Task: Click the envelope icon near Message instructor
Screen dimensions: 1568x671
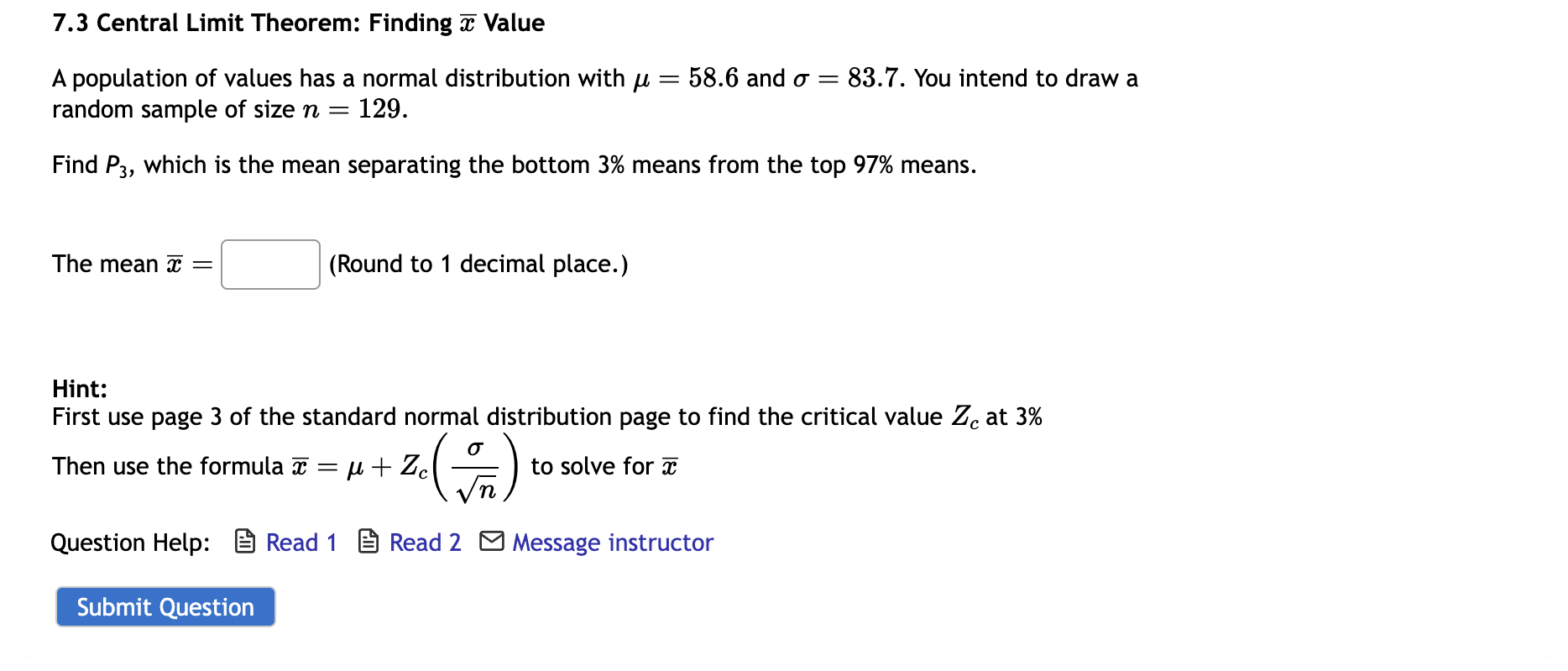Action: 493,542
